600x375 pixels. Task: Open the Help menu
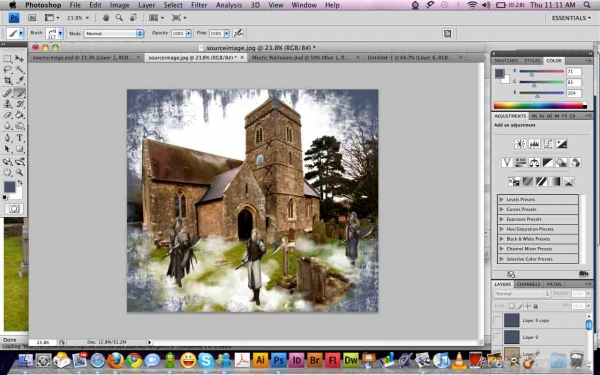332,5
